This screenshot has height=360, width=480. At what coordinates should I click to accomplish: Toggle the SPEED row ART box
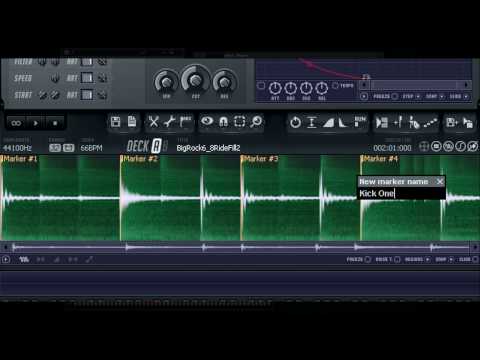coord(87,78)
